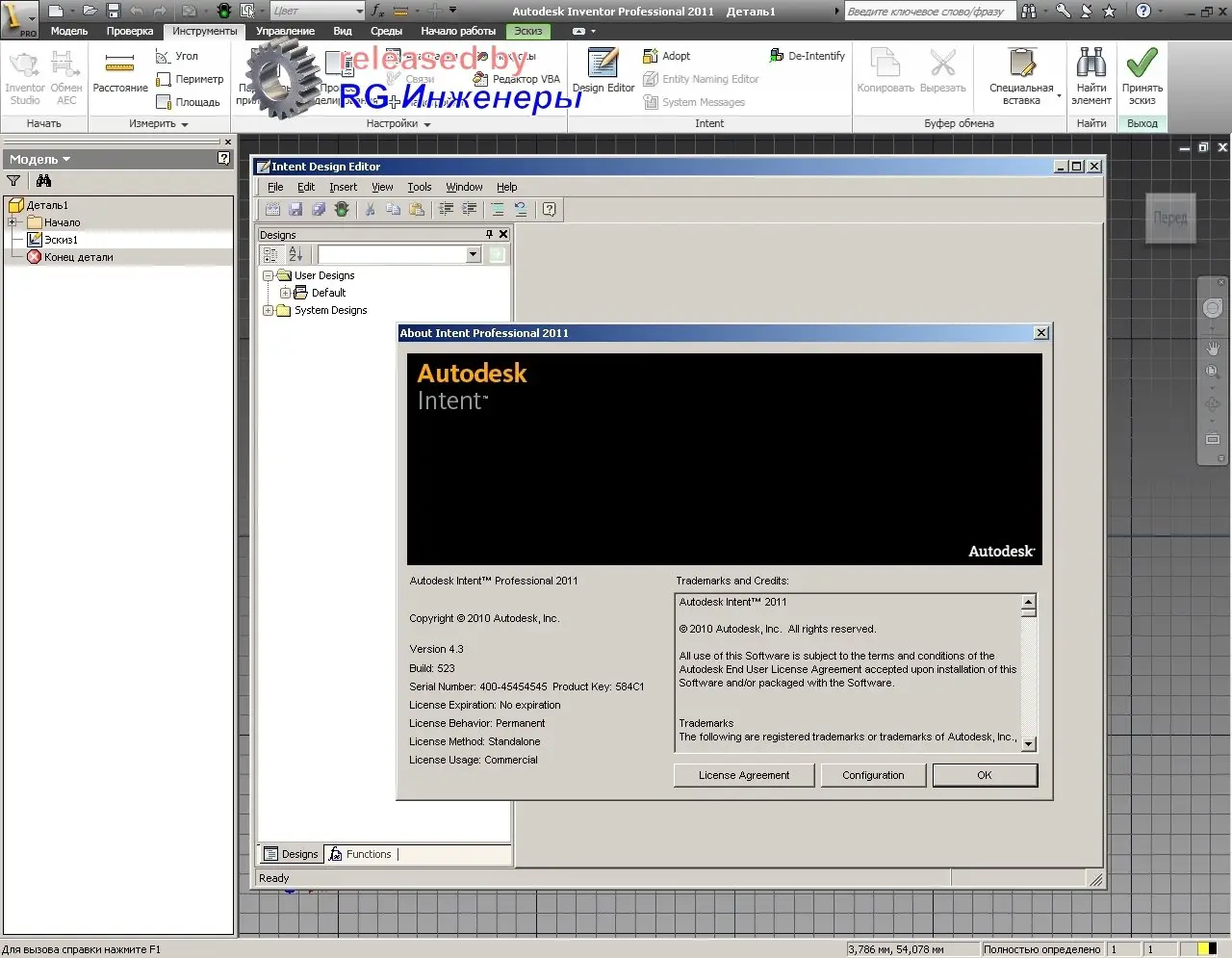Toggle alphabetical A-Z sort in Designs panel

pyautogui.click(x=295, y=254)
